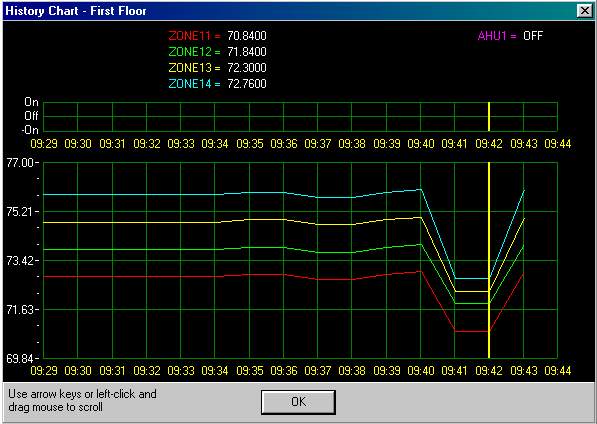Viewport: 597px width, 424px height.
Task: Click the top On label of the status chart
Action: (x=32, y=102)
